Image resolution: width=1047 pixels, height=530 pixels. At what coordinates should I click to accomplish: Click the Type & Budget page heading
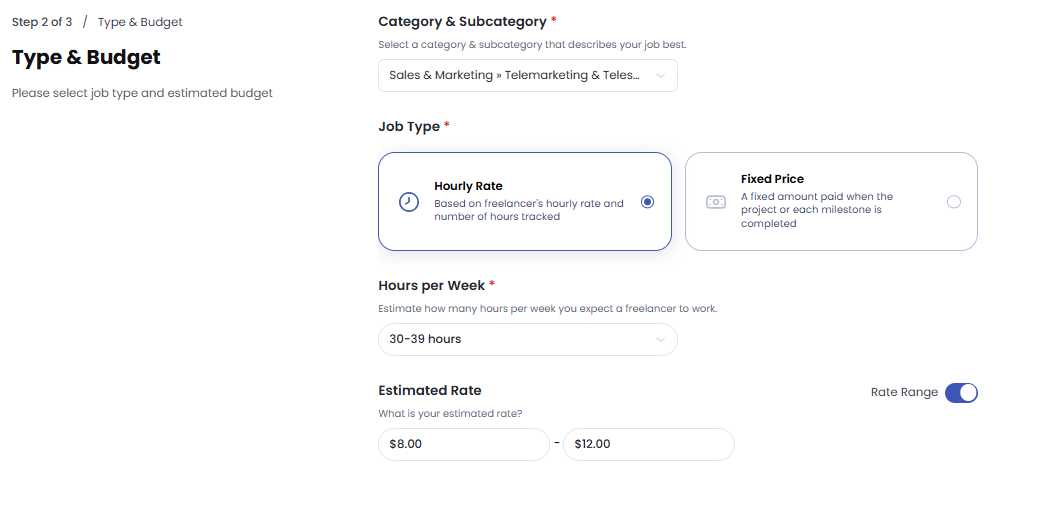point(86,58)
